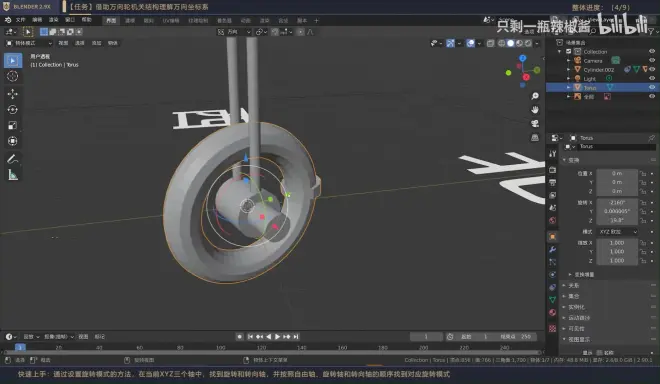Screen dimensions: 660x384
Task: Open the XYZ rotation mode dropdown
Action: click(x=617, y=232)
